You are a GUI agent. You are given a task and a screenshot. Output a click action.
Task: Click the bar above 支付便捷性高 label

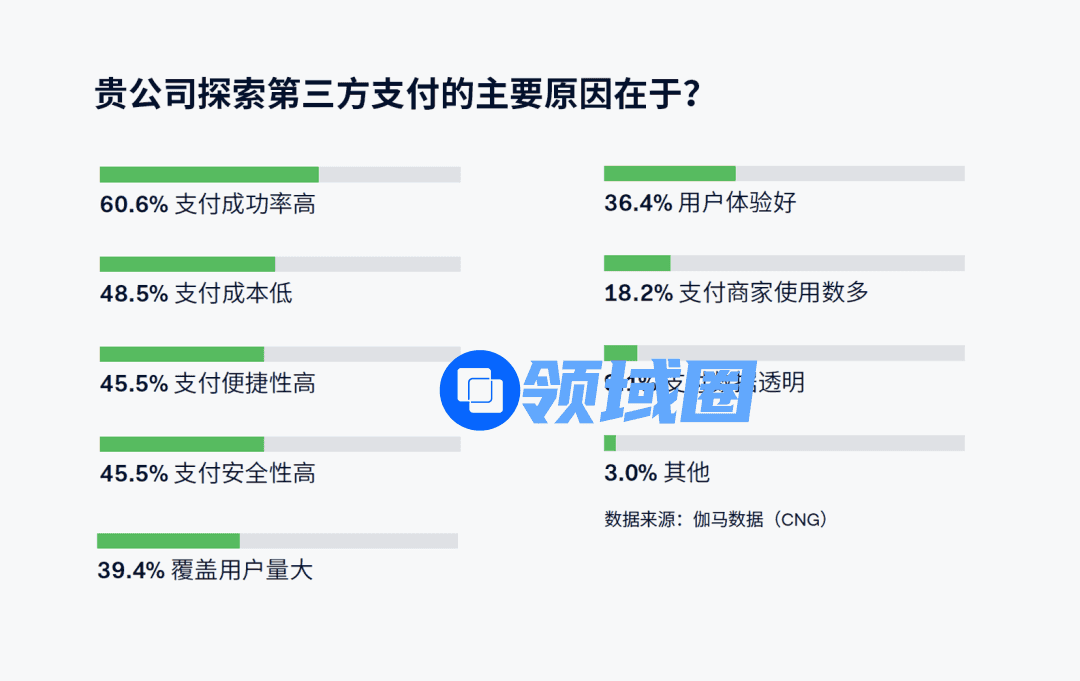click(280, 354)
